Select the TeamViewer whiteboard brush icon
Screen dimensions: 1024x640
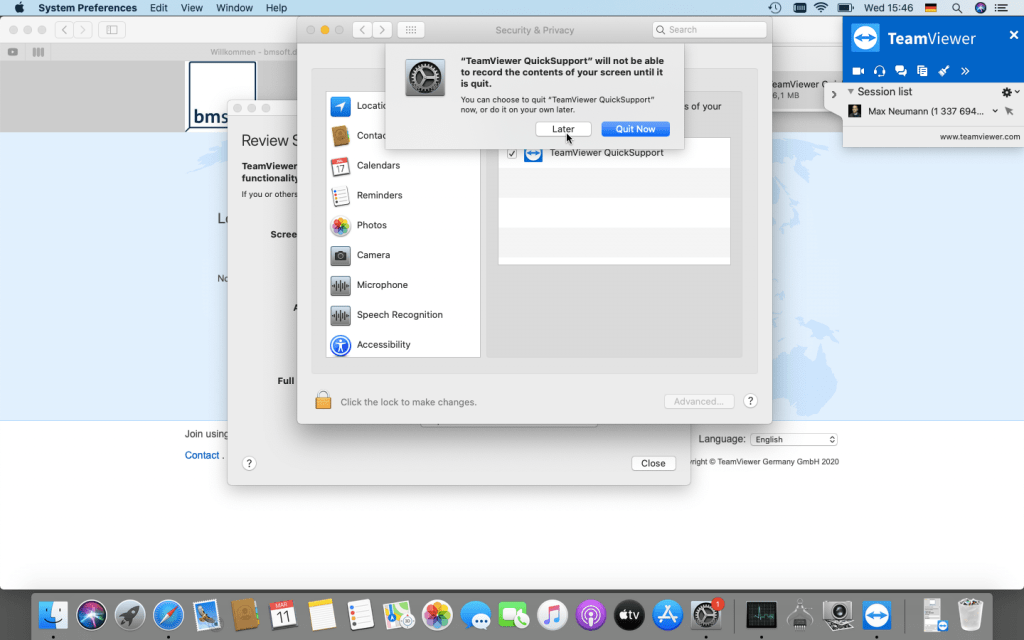(x=944, y=71)
